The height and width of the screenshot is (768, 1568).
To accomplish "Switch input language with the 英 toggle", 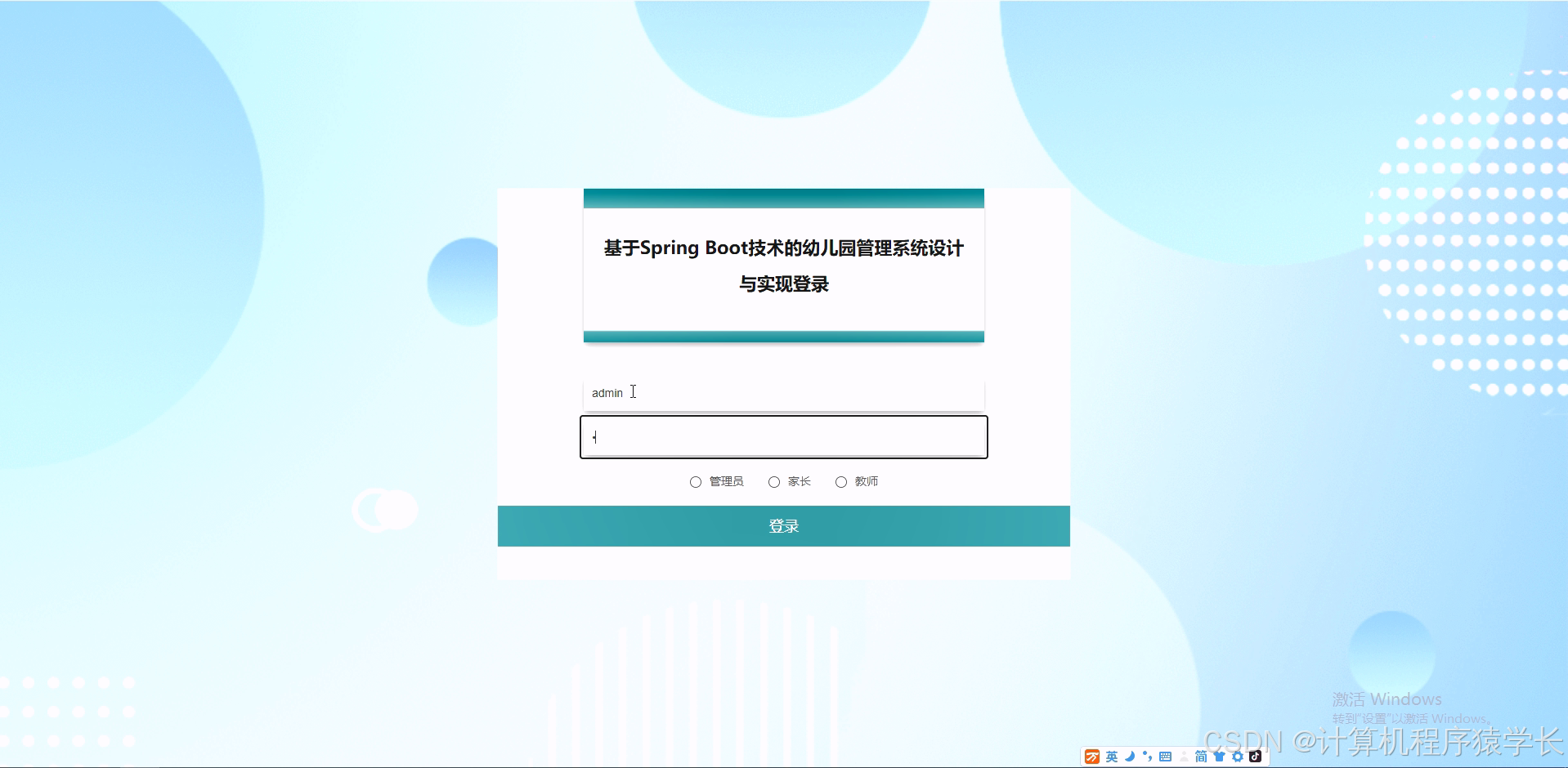I will 1112,757.
